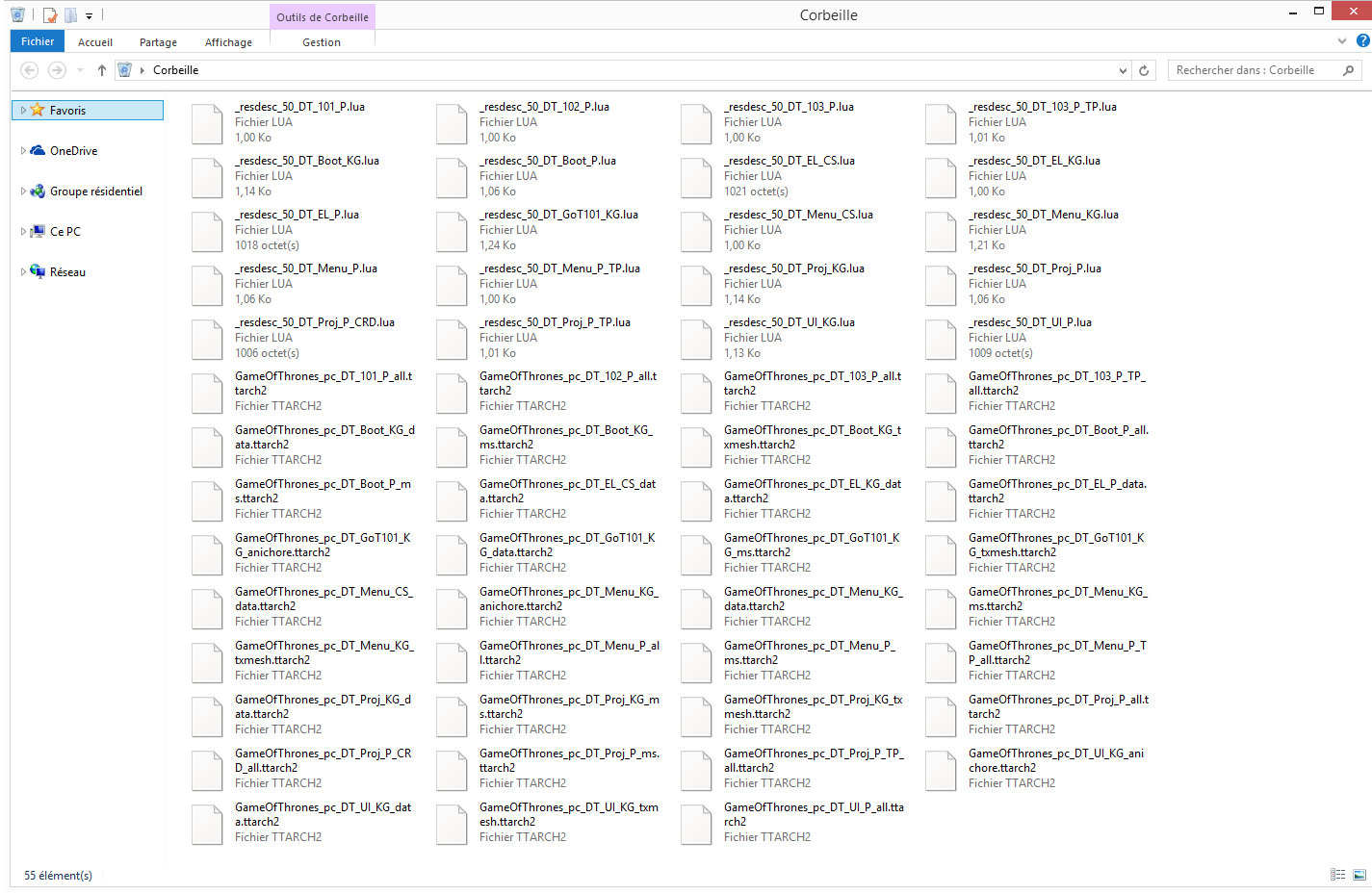Open the address bar history dropdown
Viewport: 1372px width, 894px height.
click(x=1123, y=70)
